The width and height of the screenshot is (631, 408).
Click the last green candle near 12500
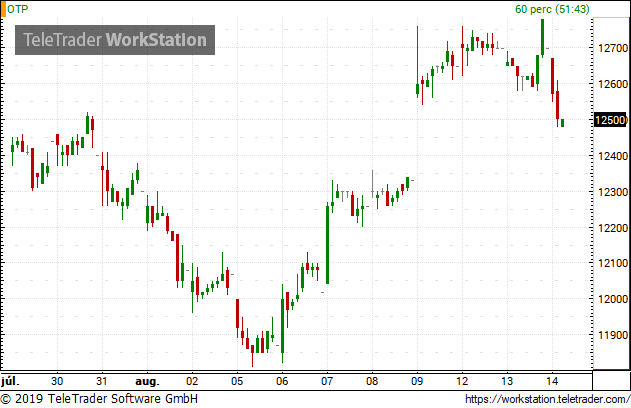pos(562,123)
